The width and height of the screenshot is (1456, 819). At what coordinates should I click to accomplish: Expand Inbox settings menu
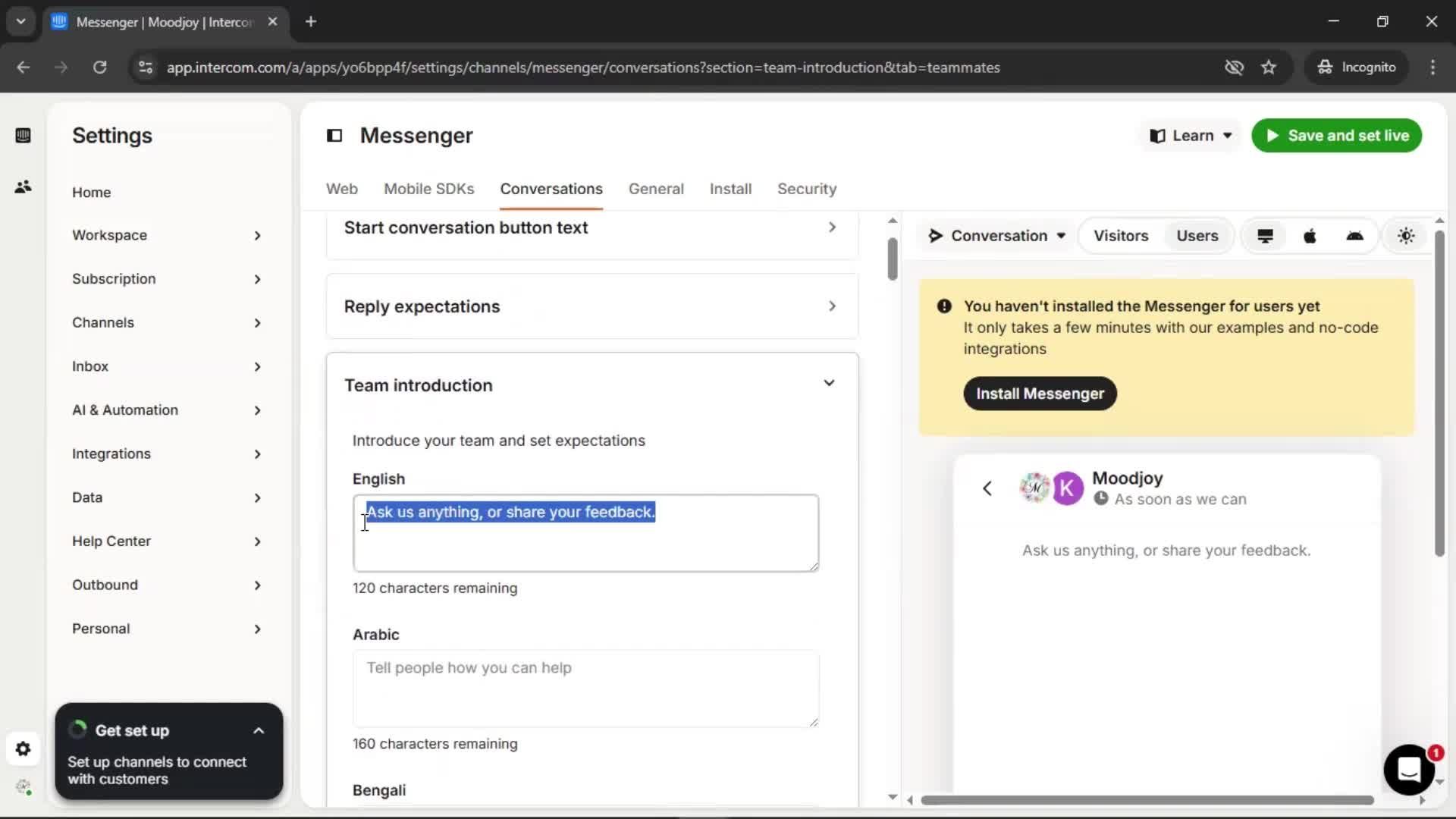(166, 366)
